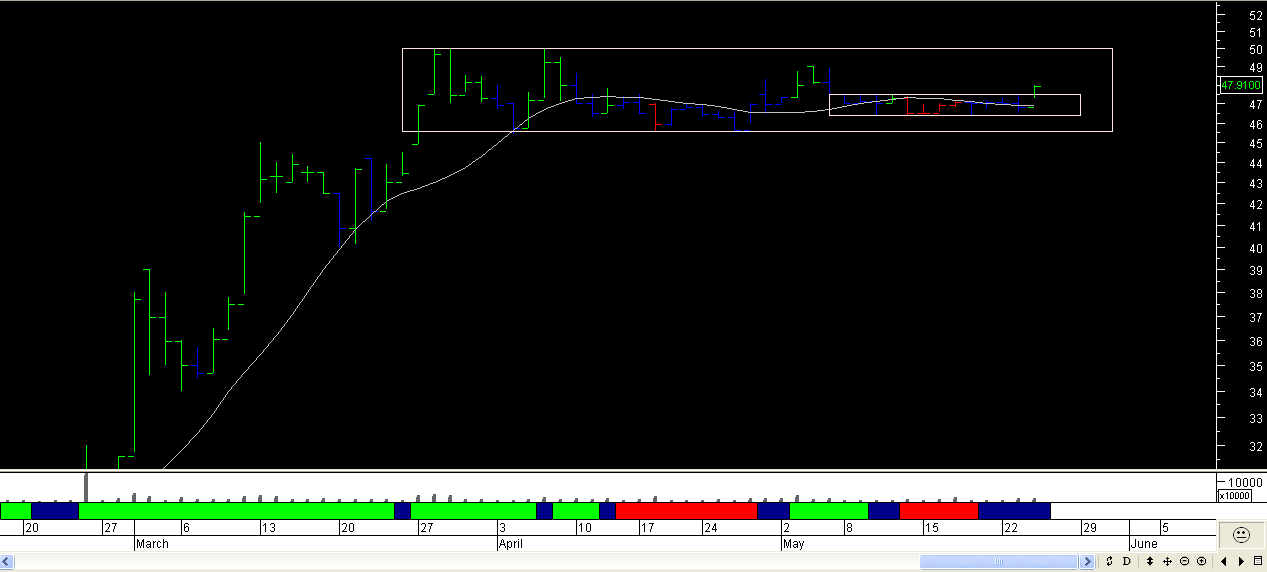Viewport: 1267px width, 572px height.
Task: Click the price axis value 32
Action: (1255, 446)
